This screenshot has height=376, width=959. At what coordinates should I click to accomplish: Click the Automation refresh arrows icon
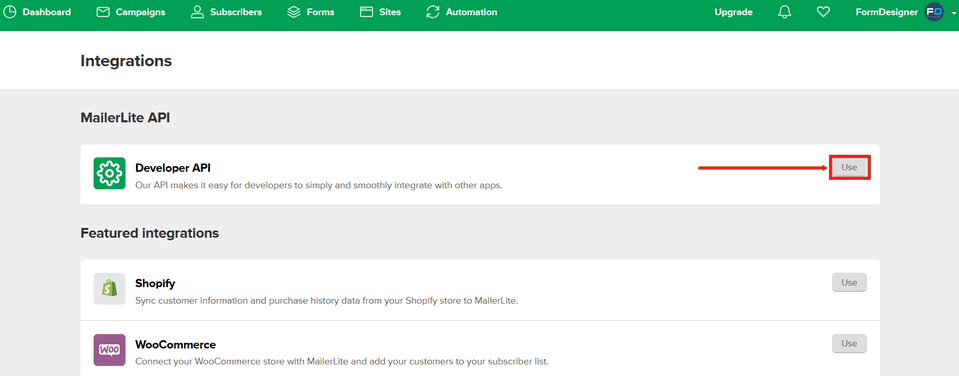click(x=433, y=12)
